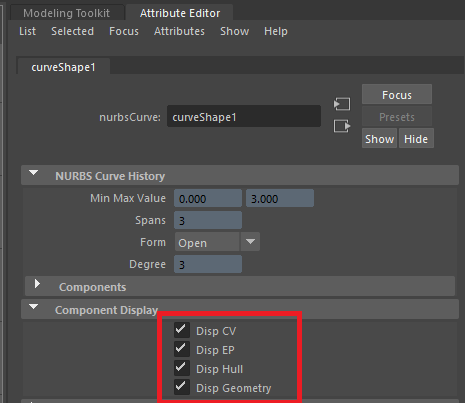Click the Spans label

tap(150, 220)
